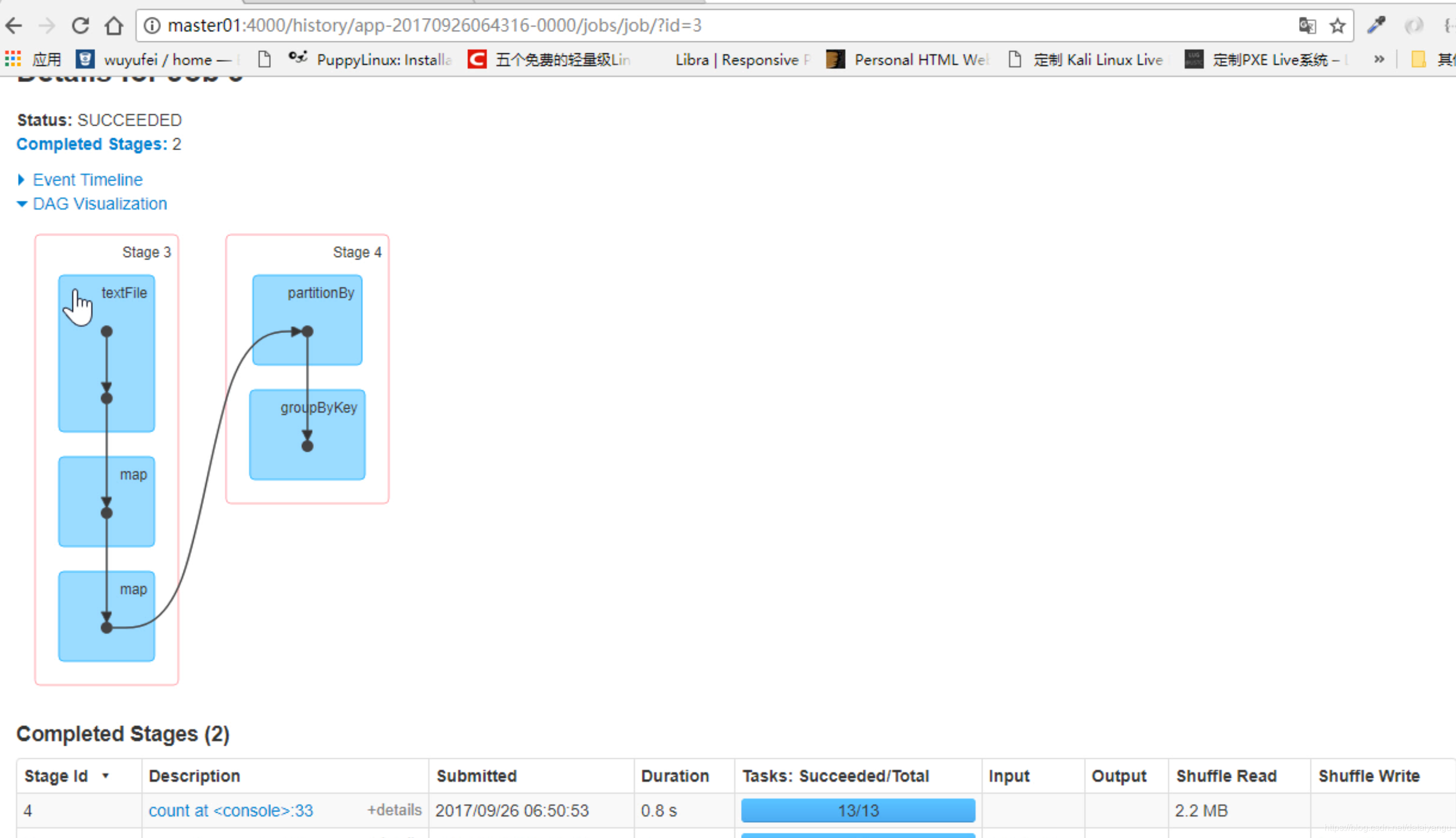Click the browser Back arrow
This screenshot has width=1456, height=838.
pyautogui.click(x=13, y=25)
